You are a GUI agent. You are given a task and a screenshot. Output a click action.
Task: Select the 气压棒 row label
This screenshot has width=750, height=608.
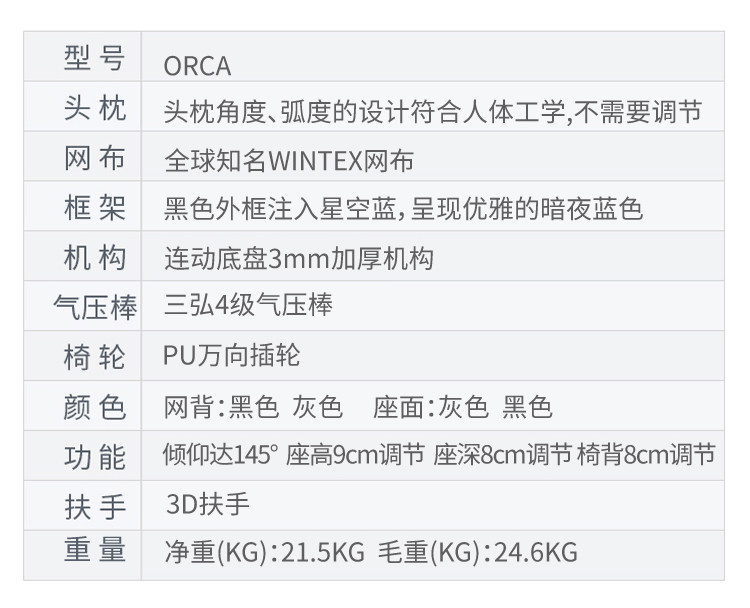click(95, 307)
